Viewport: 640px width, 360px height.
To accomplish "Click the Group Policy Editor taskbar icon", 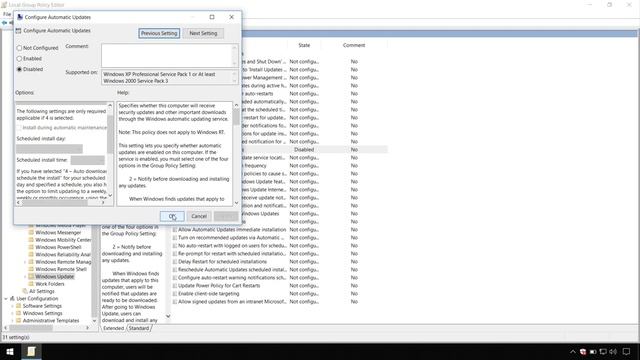I will (x=31, y=351).
